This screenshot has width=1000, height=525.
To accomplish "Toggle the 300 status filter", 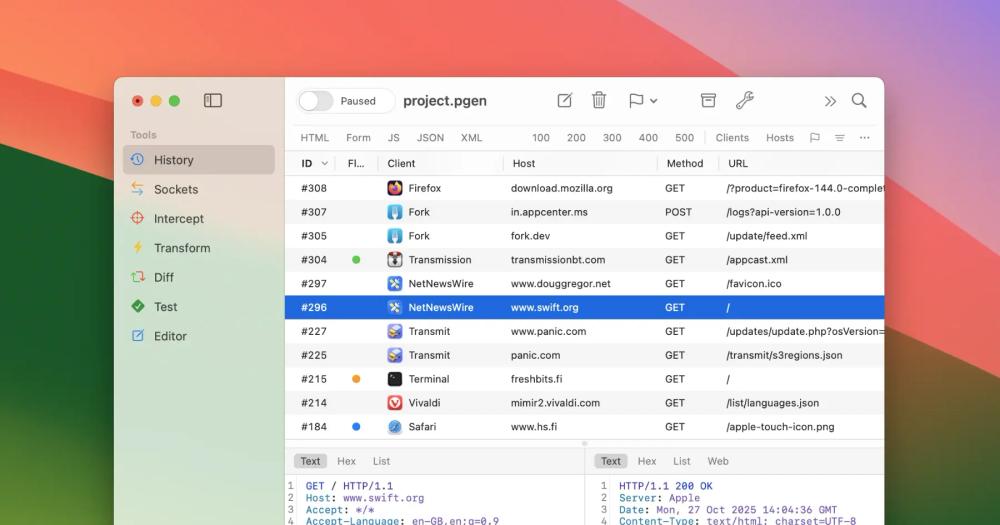I will click(612, 138).
